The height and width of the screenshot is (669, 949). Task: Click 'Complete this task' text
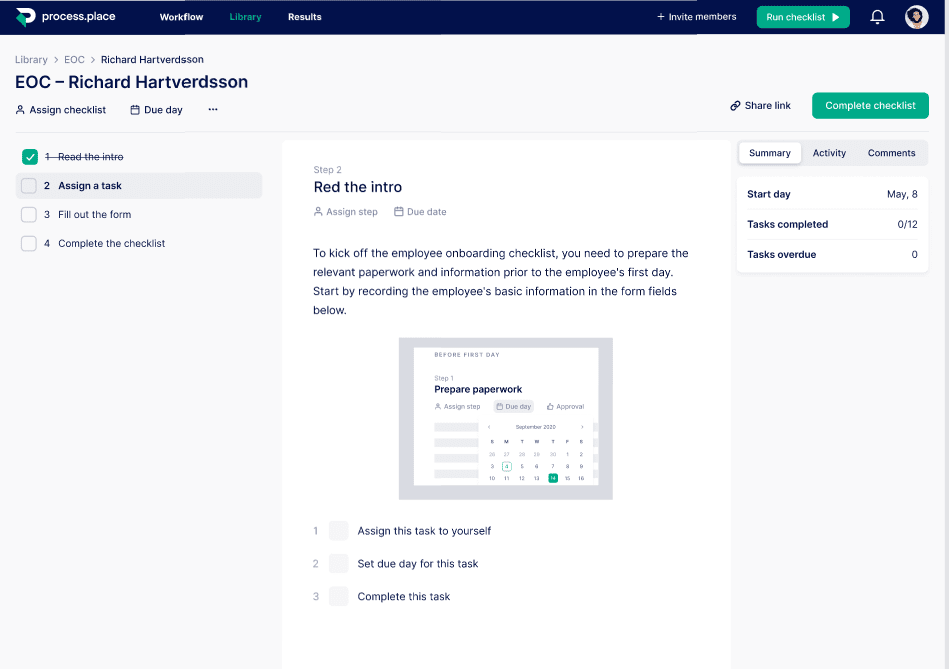point(404,596)
